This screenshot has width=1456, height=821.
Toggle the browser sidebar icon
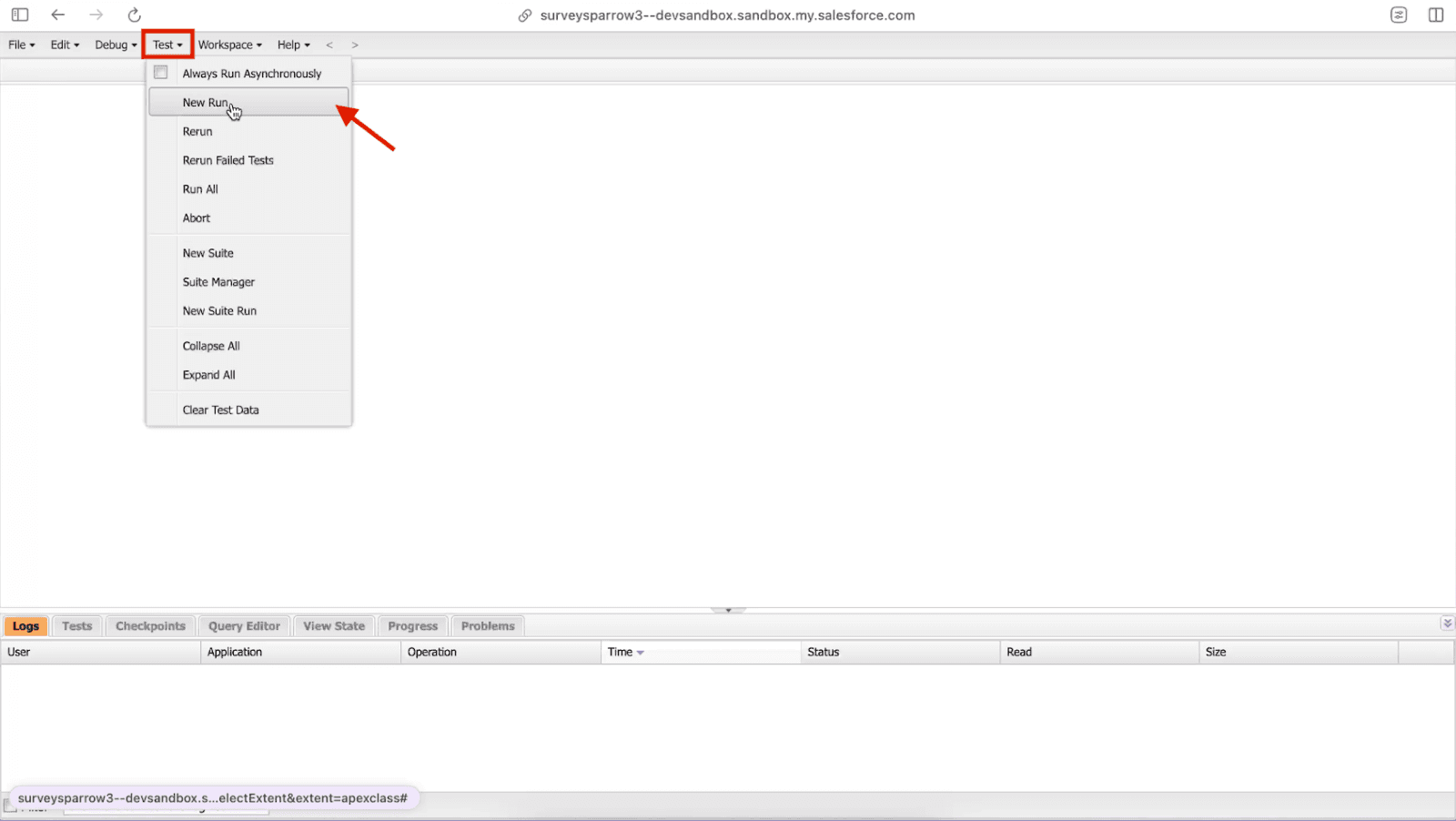tap(20, 15)
